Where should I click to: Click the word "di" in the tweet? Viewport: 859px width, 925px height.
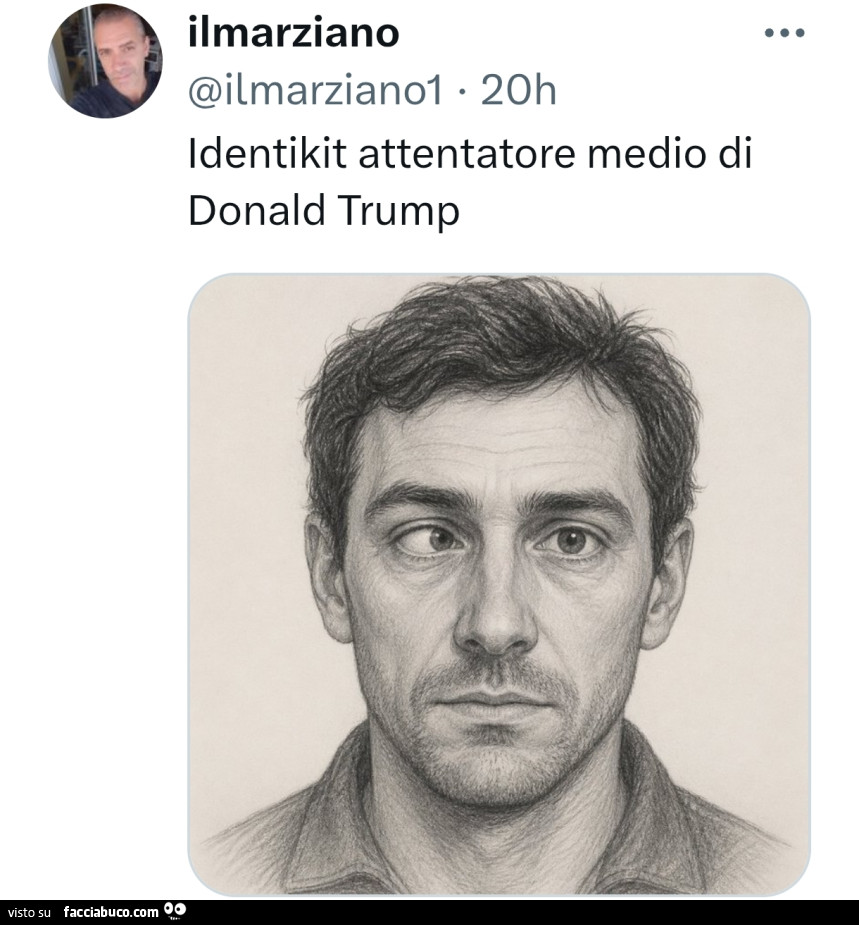pos(734,155)
